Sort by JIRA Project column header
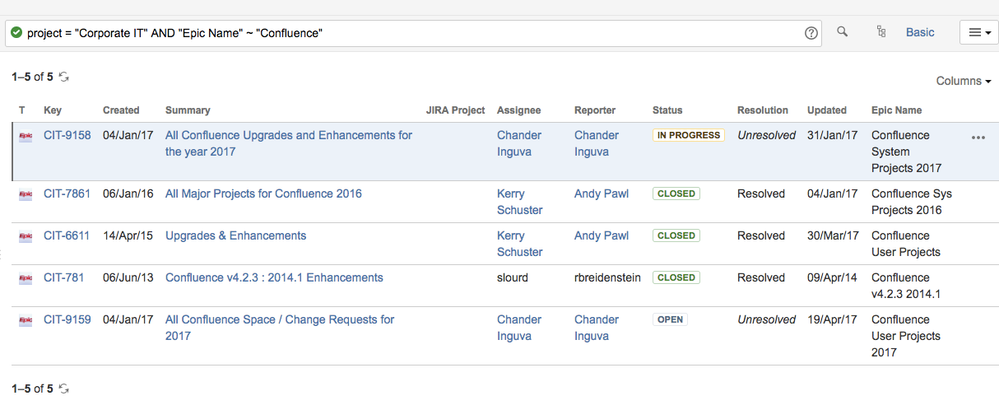This screenshot has width=999, height=415. [x=456, y=110]
